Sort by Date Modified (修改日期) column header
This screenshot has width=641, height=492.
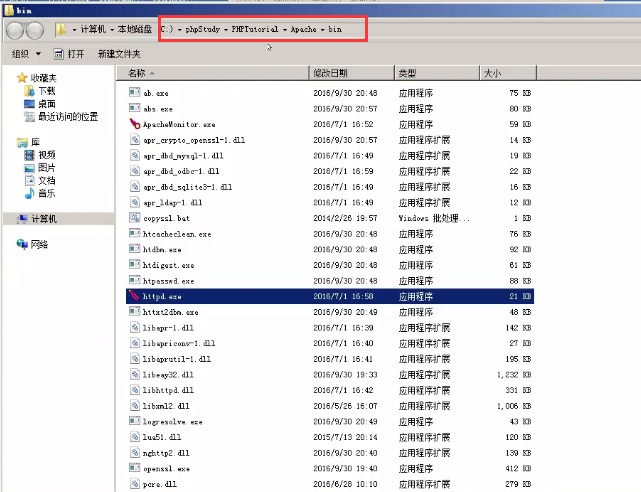click(331, 73)
